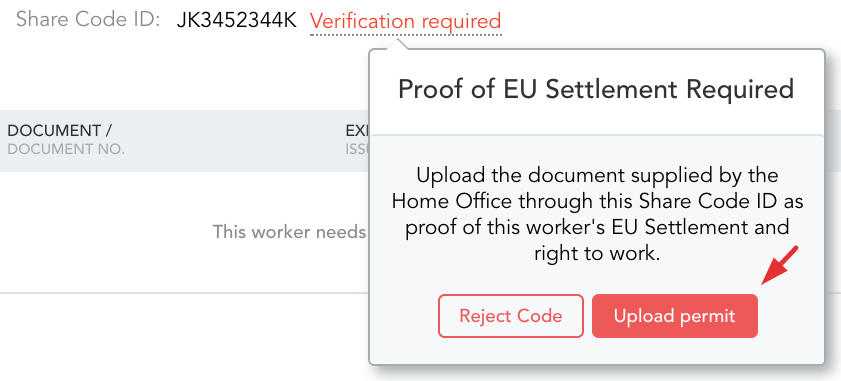
Task: Click the divider line below the popover title
Action: point(596,135)
